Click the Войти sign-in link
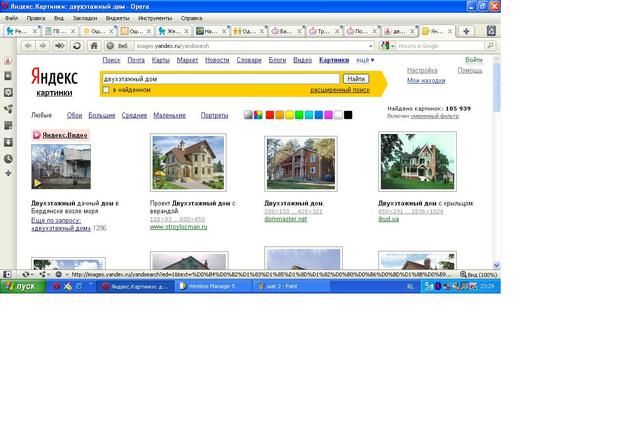This screenshot has height=427, width=640. pos(474,60)
